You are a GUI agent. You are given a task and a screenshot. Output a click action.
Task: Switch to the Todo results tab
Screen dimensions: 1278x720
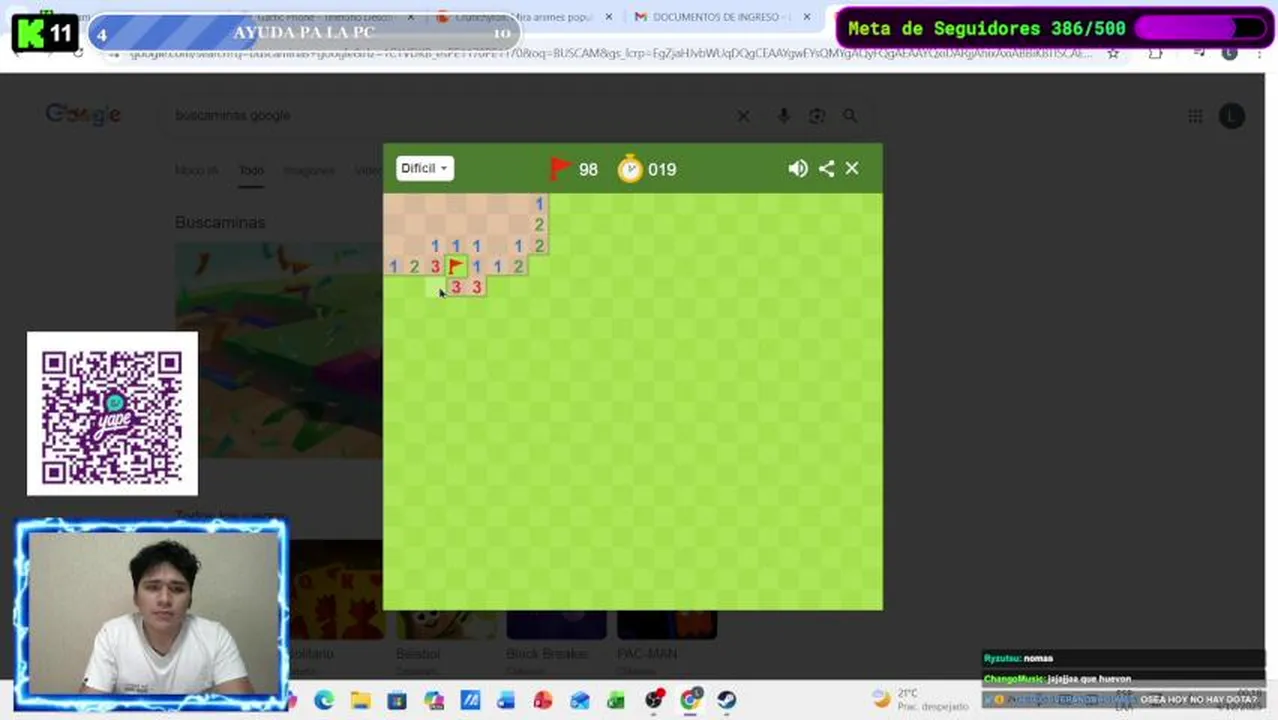(251, 171)
